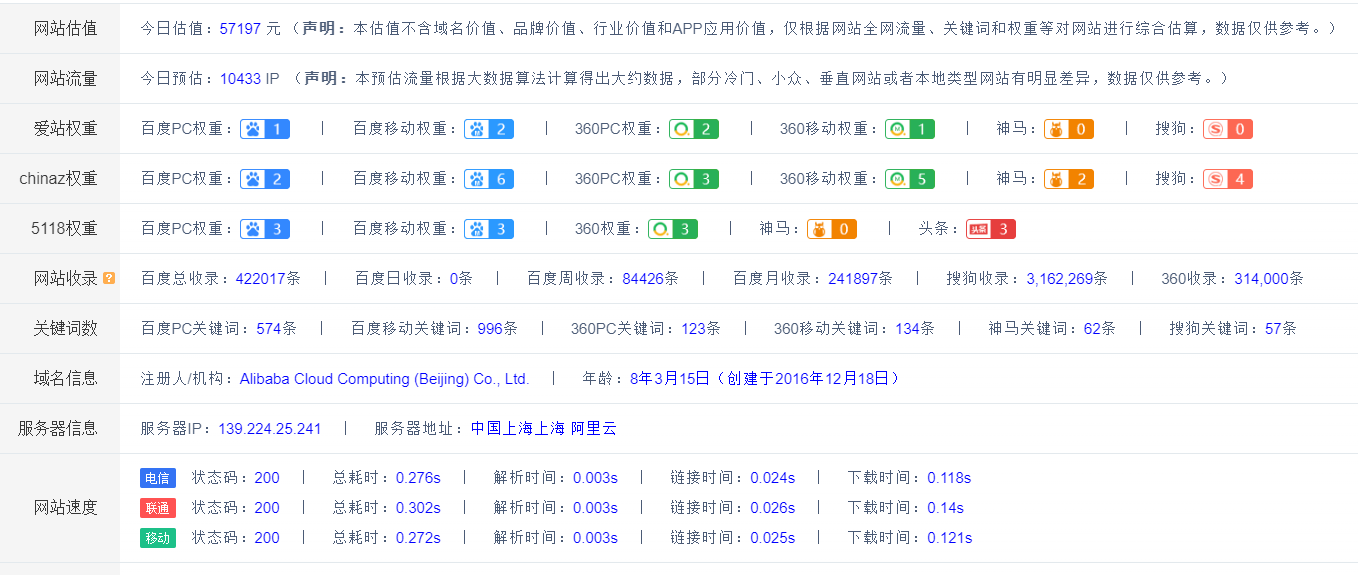Screen dimensions: 1358x575
Task: Click 360 mobile weight 5 badge in chinaz row
Action: tap(910, 179)
